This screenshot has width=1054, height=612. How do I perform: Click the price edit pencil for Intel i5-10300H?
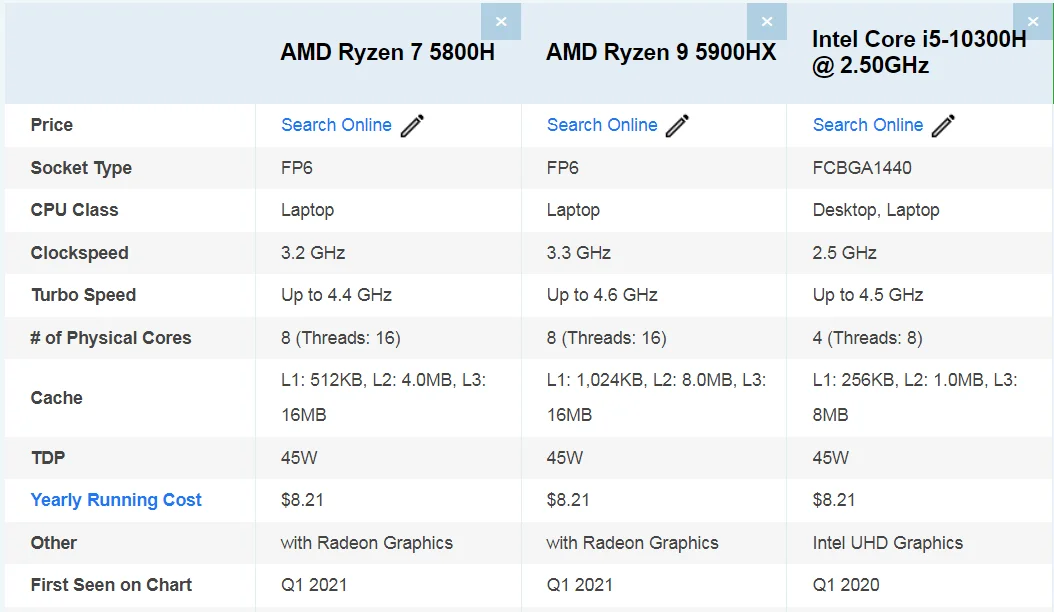[943, 126]
